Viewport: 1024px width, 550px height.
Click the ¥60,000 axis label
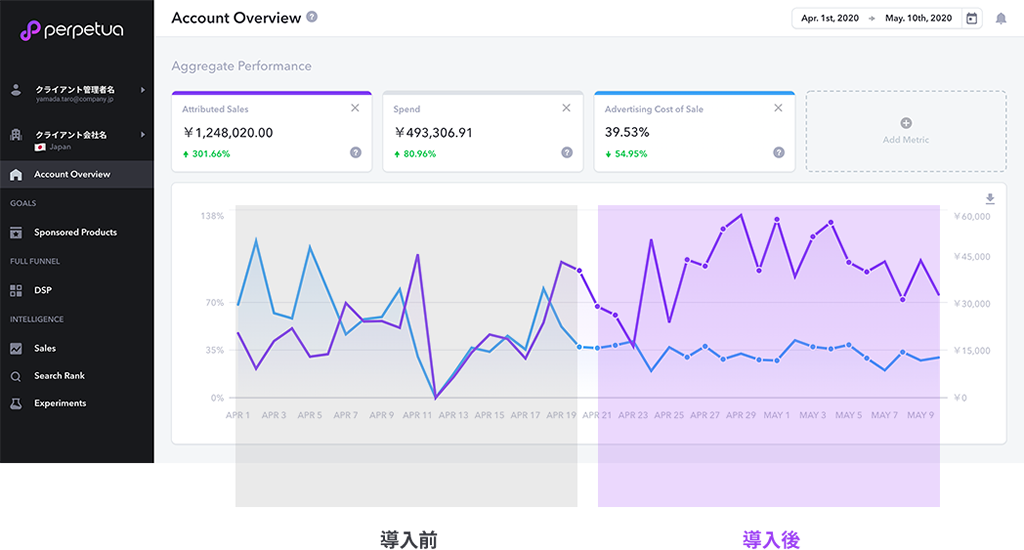point(972,216)
